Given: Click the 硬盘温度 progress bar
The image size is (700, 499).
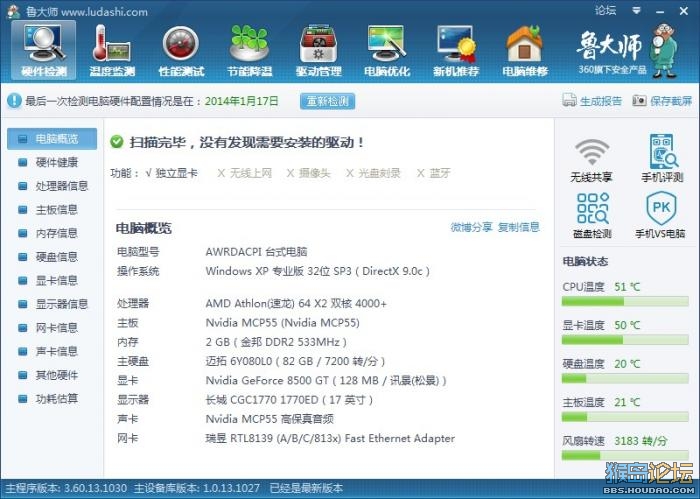Looking at the screenshot, I should pyautogui.click(x=625, y=379).
